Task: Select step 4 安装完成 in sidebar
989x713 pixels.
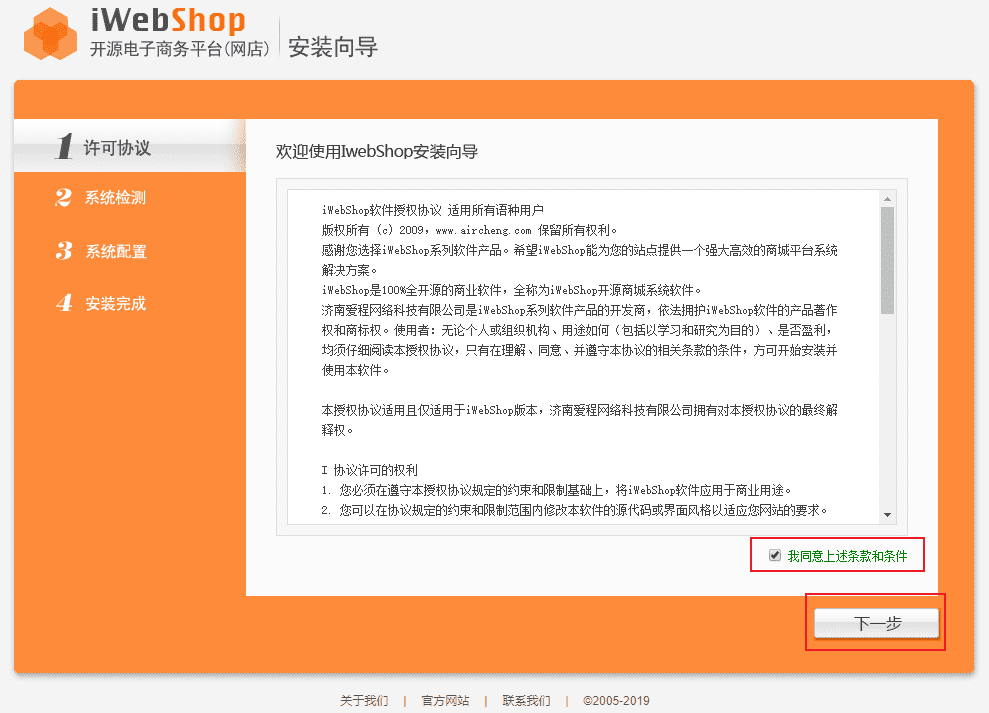Action: 101,303
